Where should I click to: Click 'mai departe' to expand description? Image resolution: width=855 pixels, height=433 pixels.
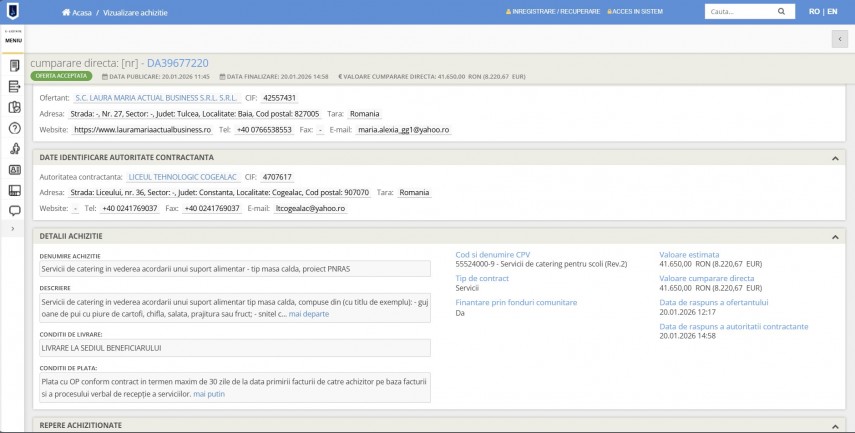pyautogui.click(x=308, y=314)
